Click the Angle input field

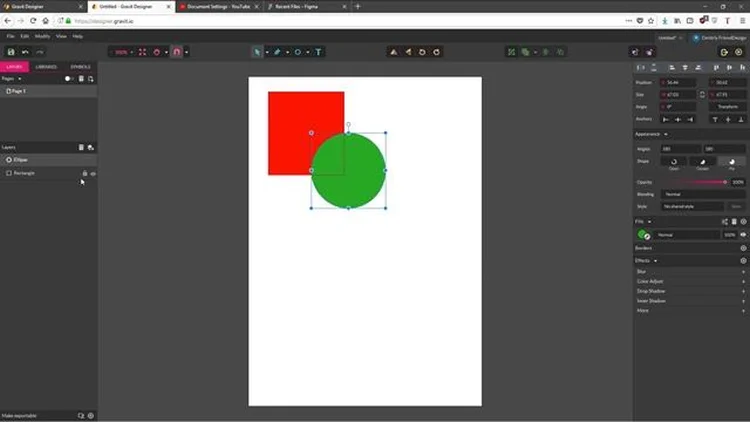point(678,107)
